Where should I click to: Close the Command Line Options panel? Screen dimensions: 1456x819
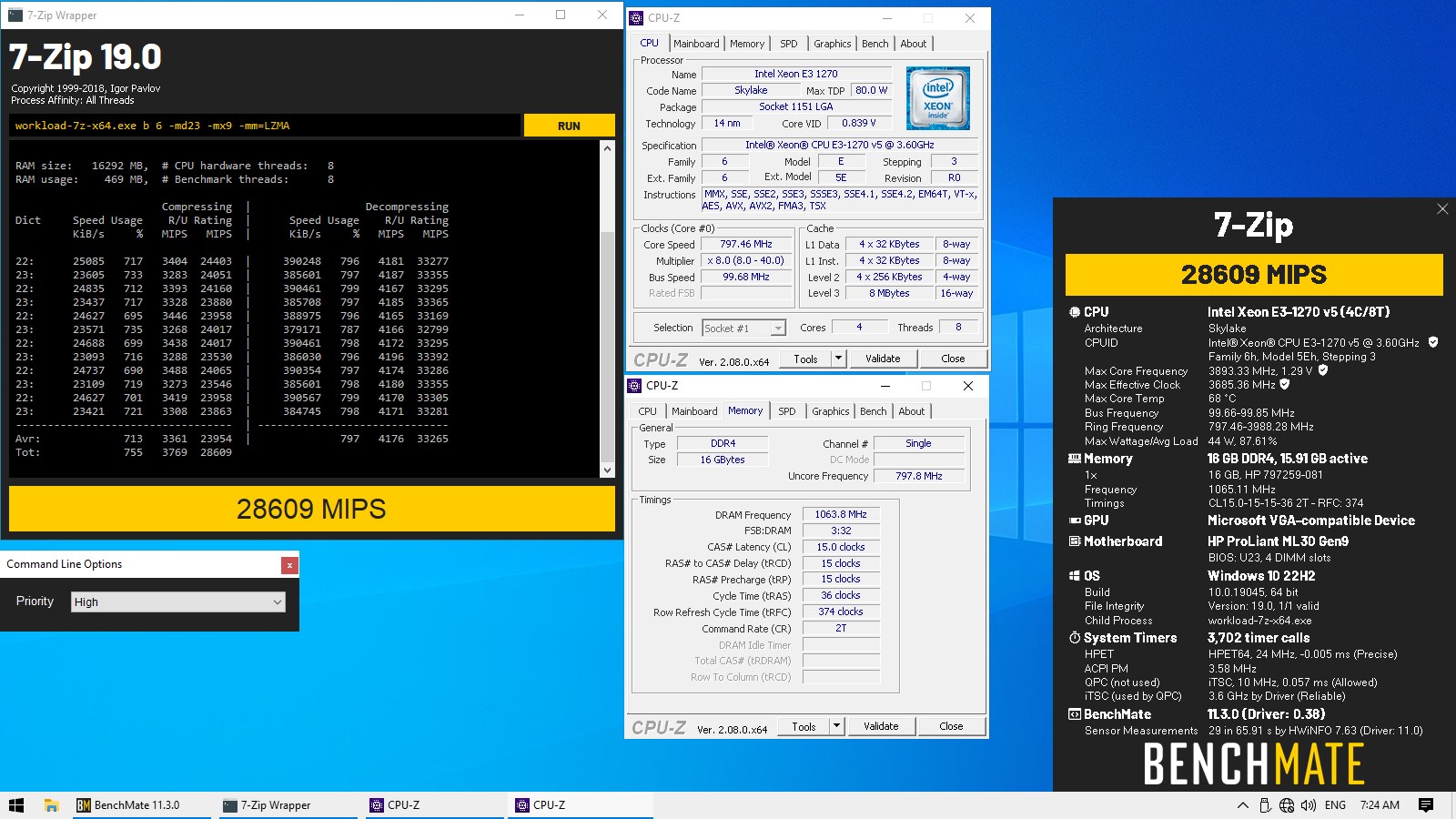(x=289, y=565)
